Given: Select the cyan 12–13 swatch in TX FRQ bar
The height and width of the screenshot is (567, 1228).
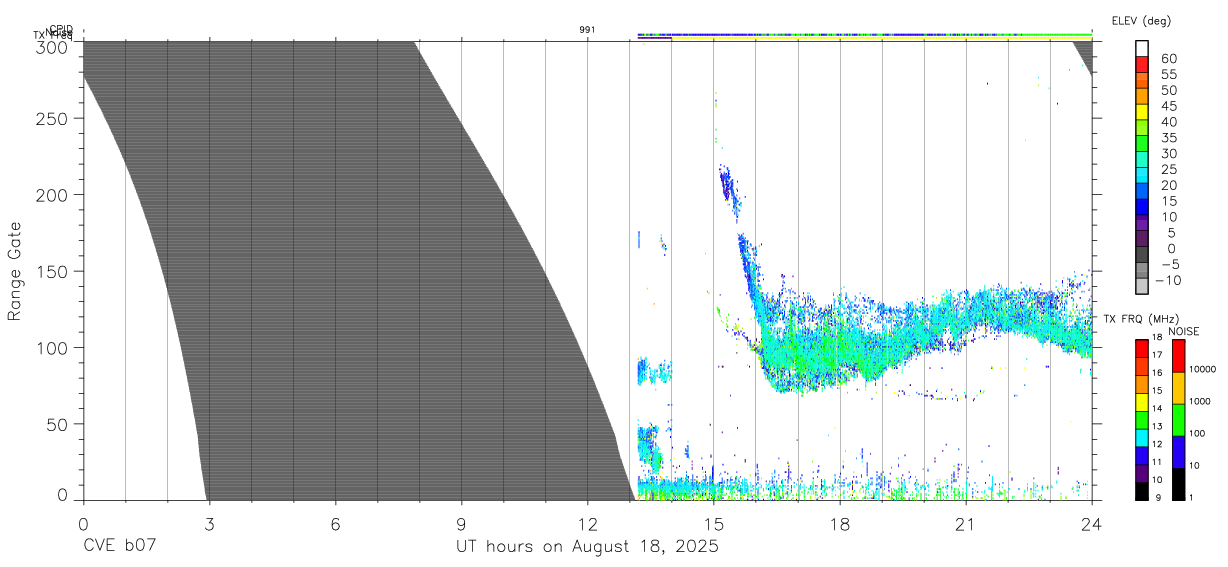Looking at the screenshot, I should (x=1141, y=437).
